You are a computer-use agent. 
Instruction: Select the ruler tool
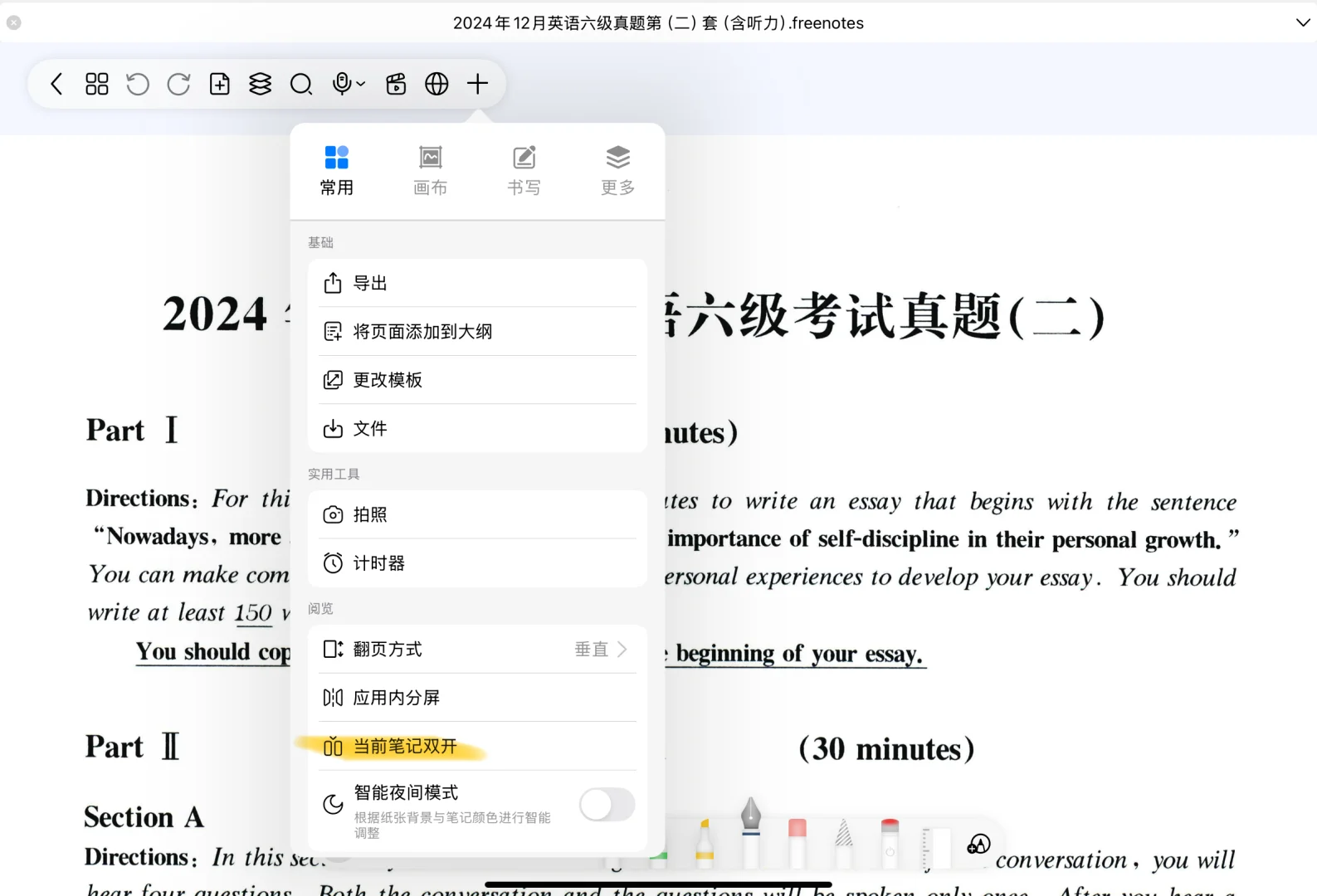(x=936, y=848)
